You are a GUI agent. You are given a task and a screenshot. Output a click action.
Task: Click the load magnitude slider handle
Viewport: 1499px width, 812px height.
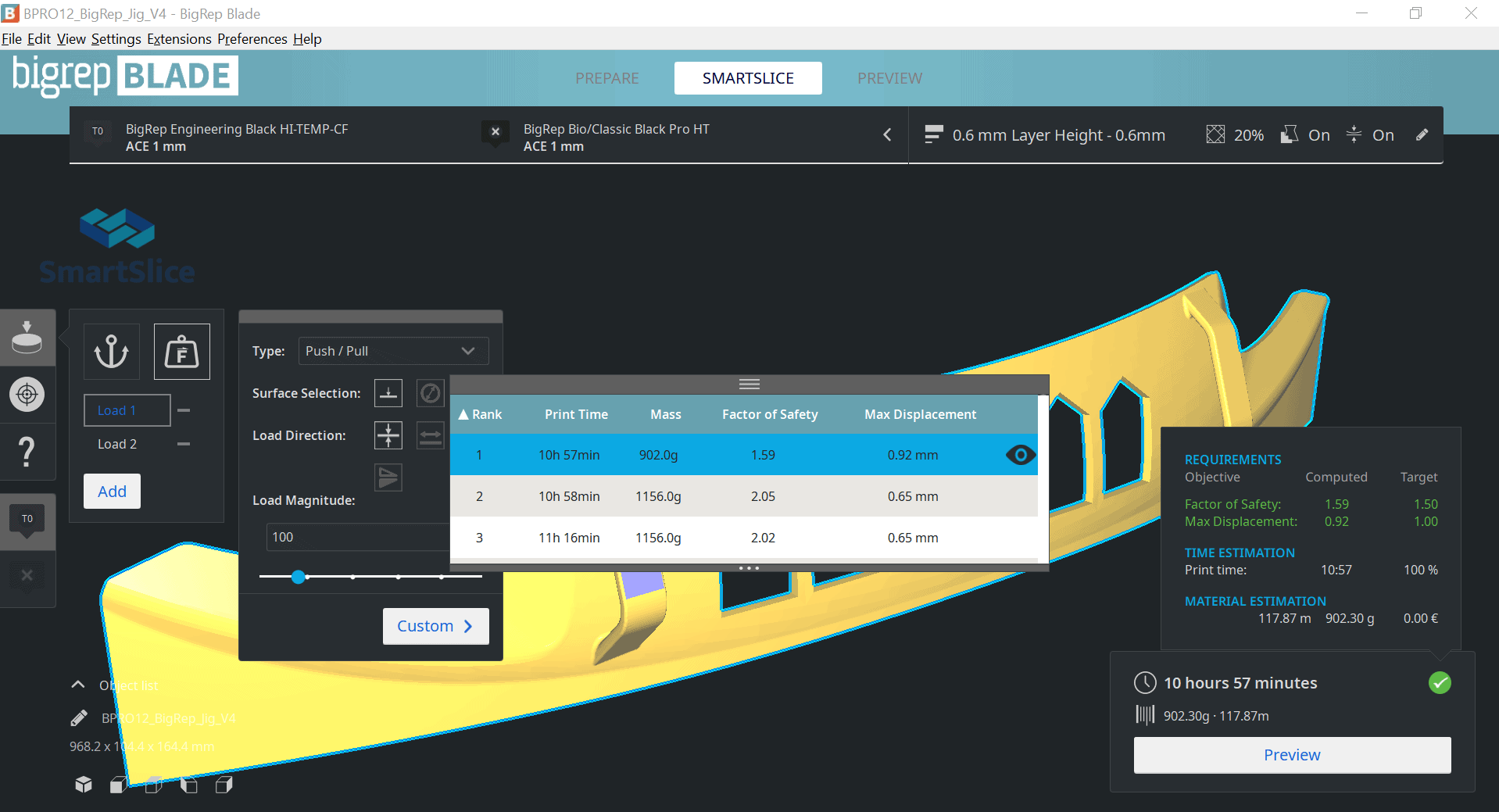(x=299, y=577)
